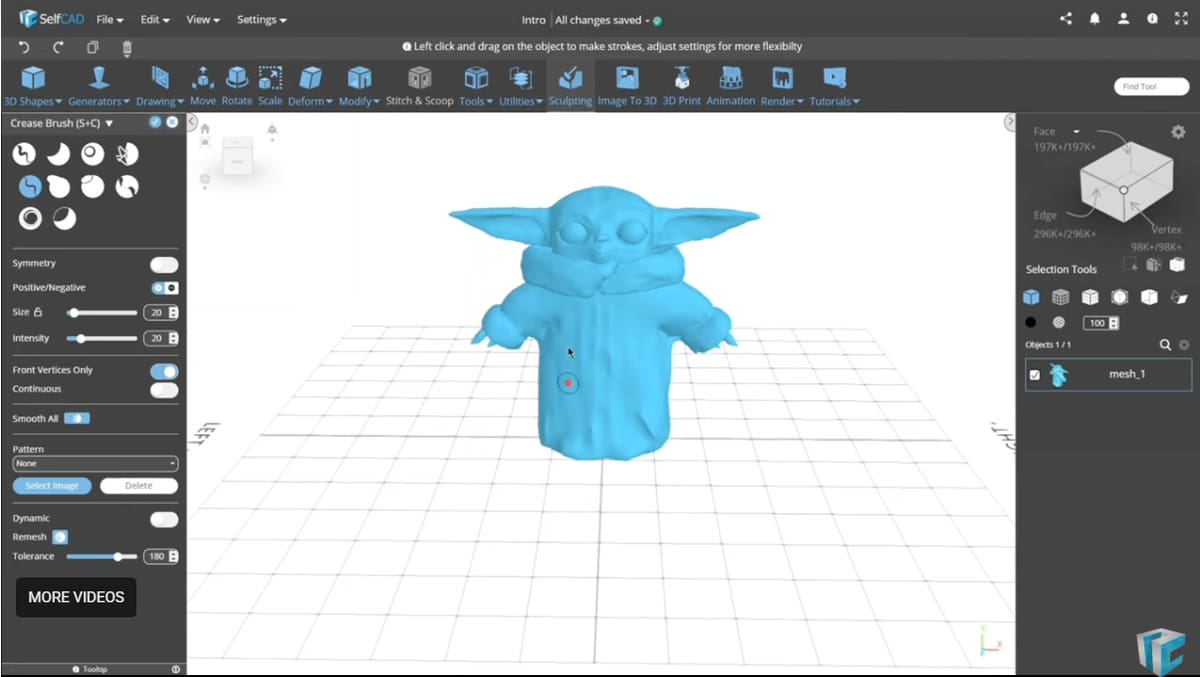
Task: Open the Stitch & Scoop tool
Action: [x=420, y=86]
